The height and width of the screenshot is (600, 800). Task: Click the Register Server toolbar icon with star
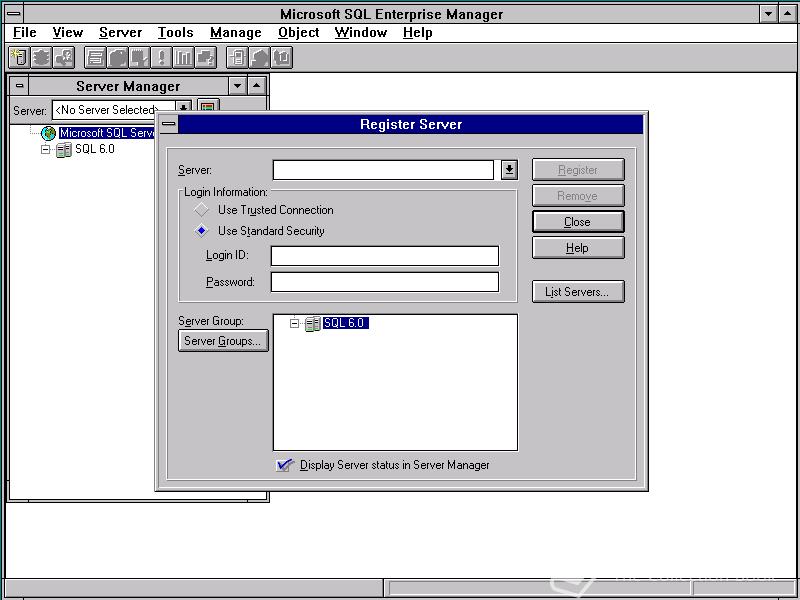(x=19, y=57)
